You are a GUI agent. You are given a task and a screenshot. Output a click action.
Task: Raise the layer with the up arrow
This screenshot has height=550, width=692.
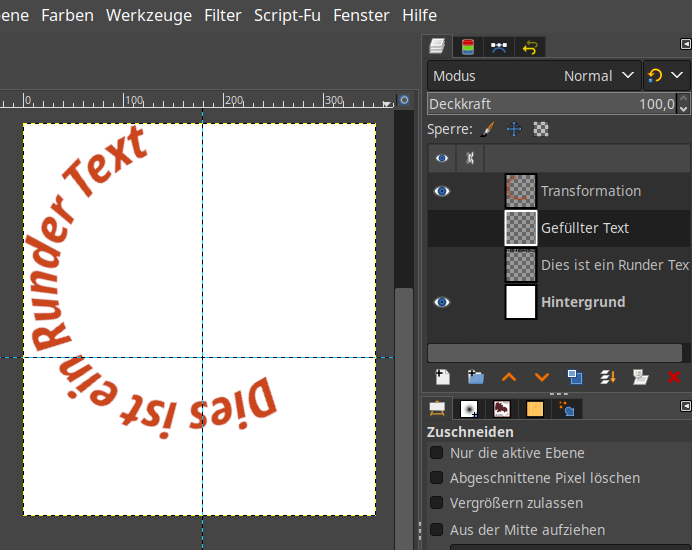(x=508, y=377)
